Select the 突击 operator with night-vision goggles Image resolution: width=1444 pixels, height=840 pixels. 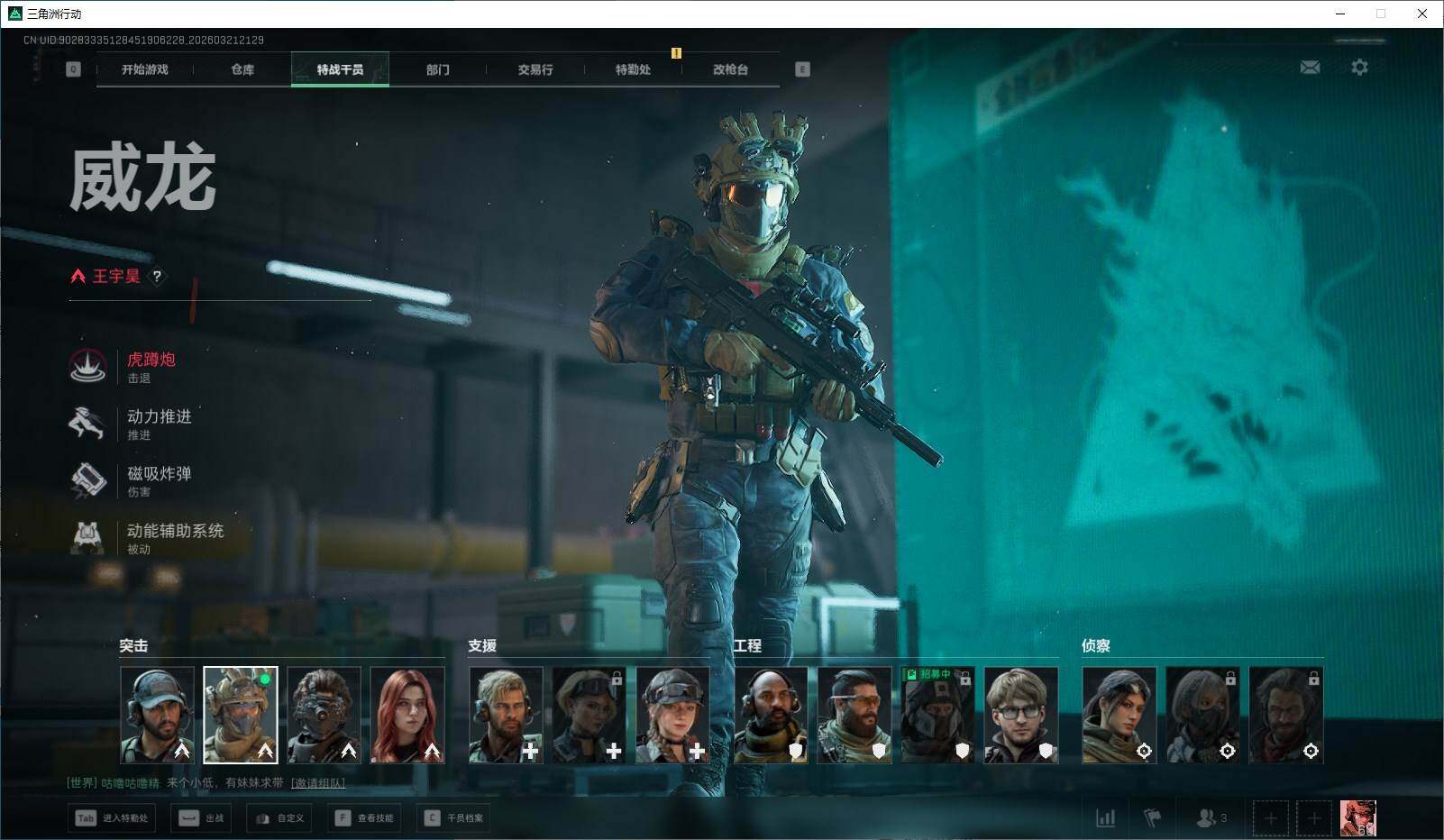(324, 716)
